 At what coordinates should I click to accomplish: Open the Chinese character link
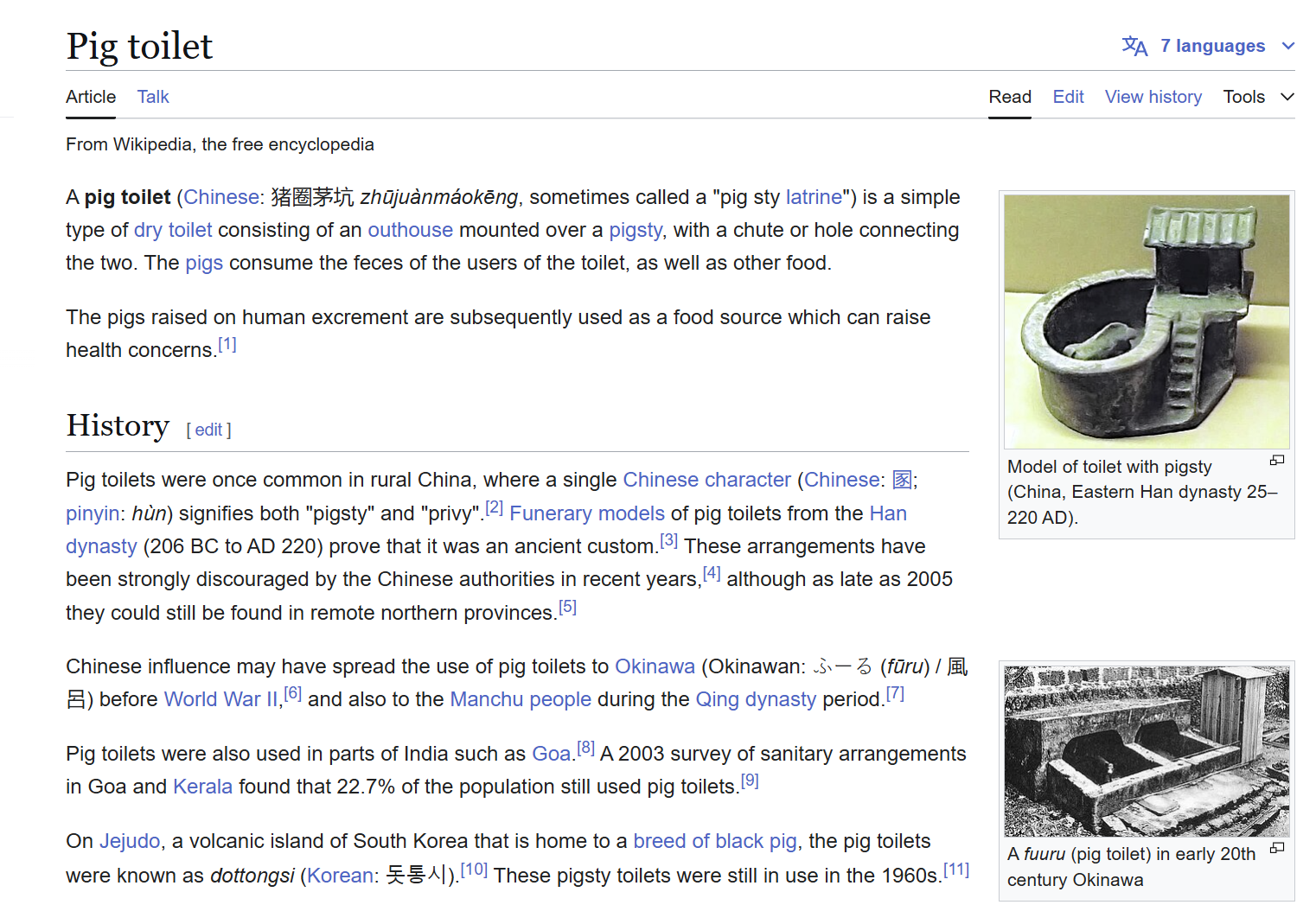[x=706, y=480]
